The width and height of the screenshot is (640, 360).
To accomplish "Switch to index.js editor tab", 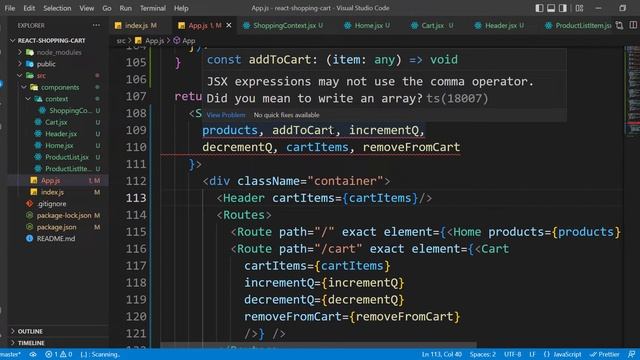I will [140, 25].
